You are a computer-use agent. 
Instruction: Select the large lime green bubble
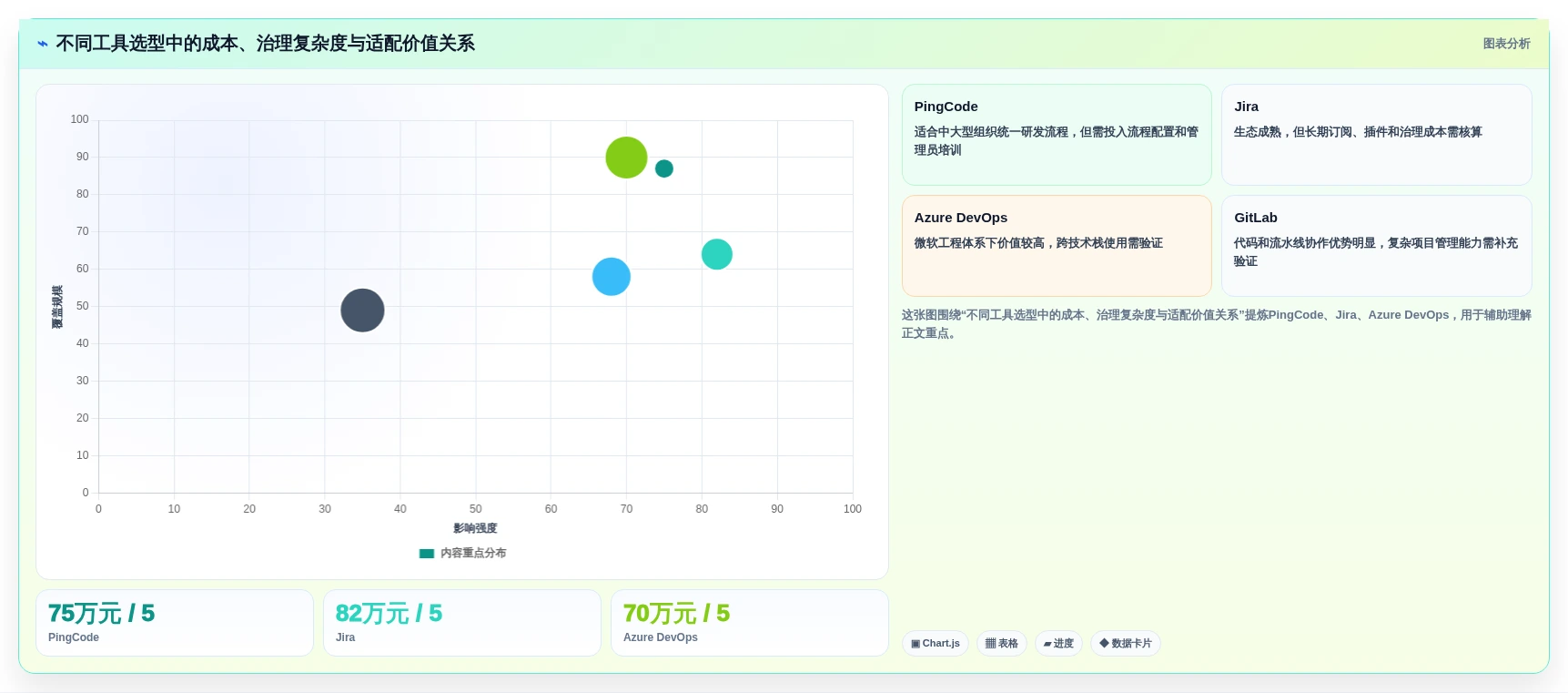[626, 158]
